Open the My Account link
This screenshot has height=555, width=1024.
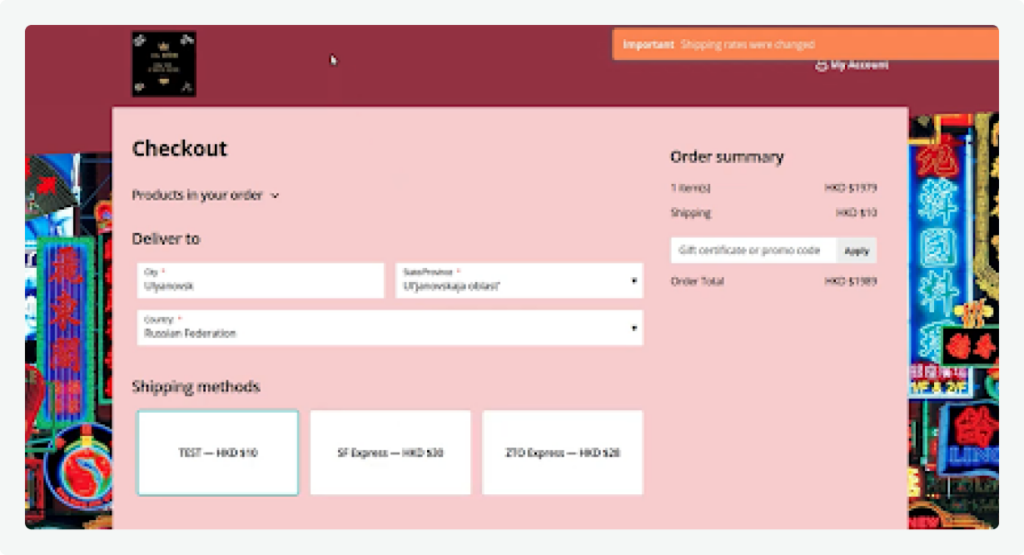[859, 65]
